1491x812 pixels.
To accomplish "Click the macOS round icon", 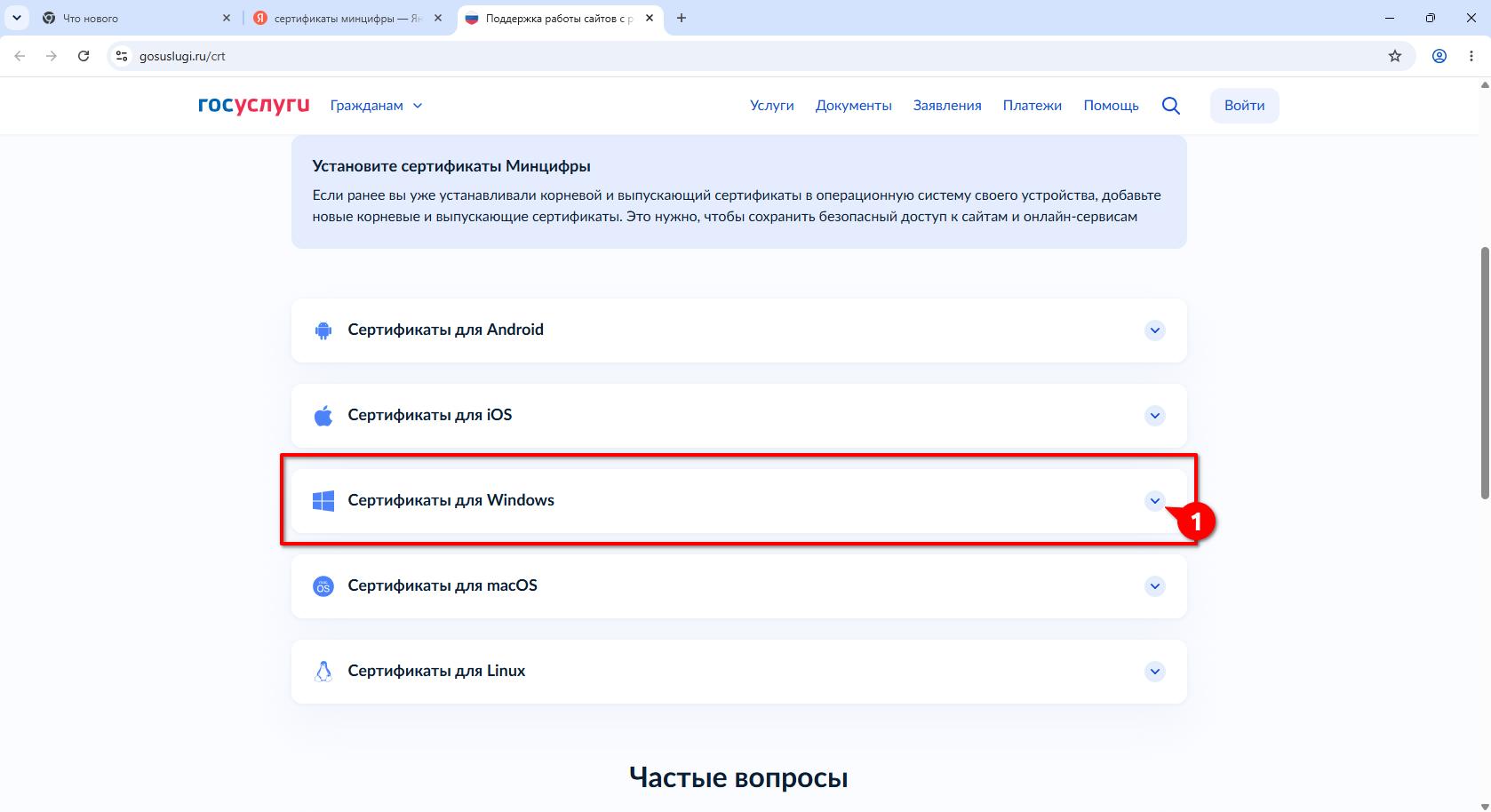I will (x=323, y=586).
